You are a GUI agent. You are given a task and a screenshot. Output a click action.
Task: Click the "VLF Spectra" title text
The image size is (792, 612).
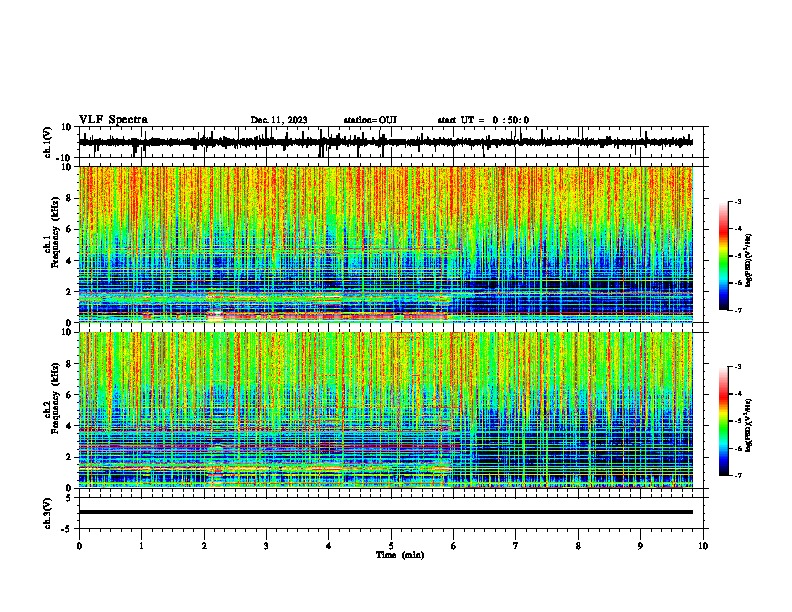(113, 120)
